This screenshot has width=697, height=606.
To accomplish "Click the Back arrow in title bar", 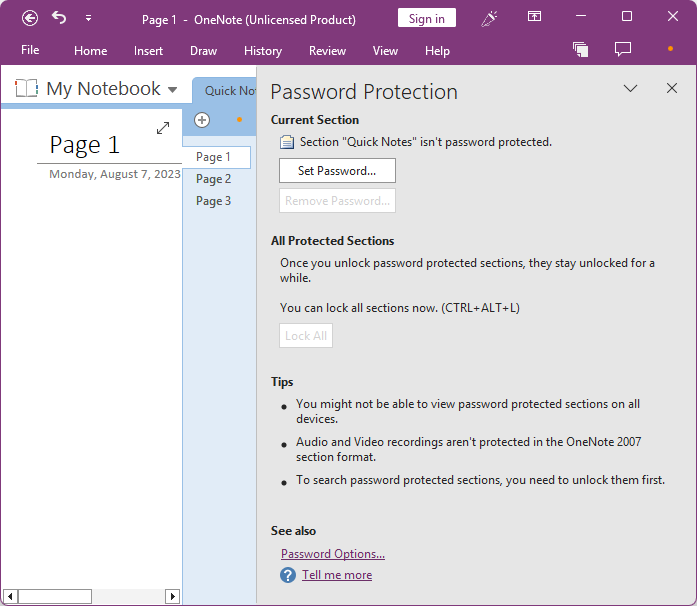I will coord(30,19).
